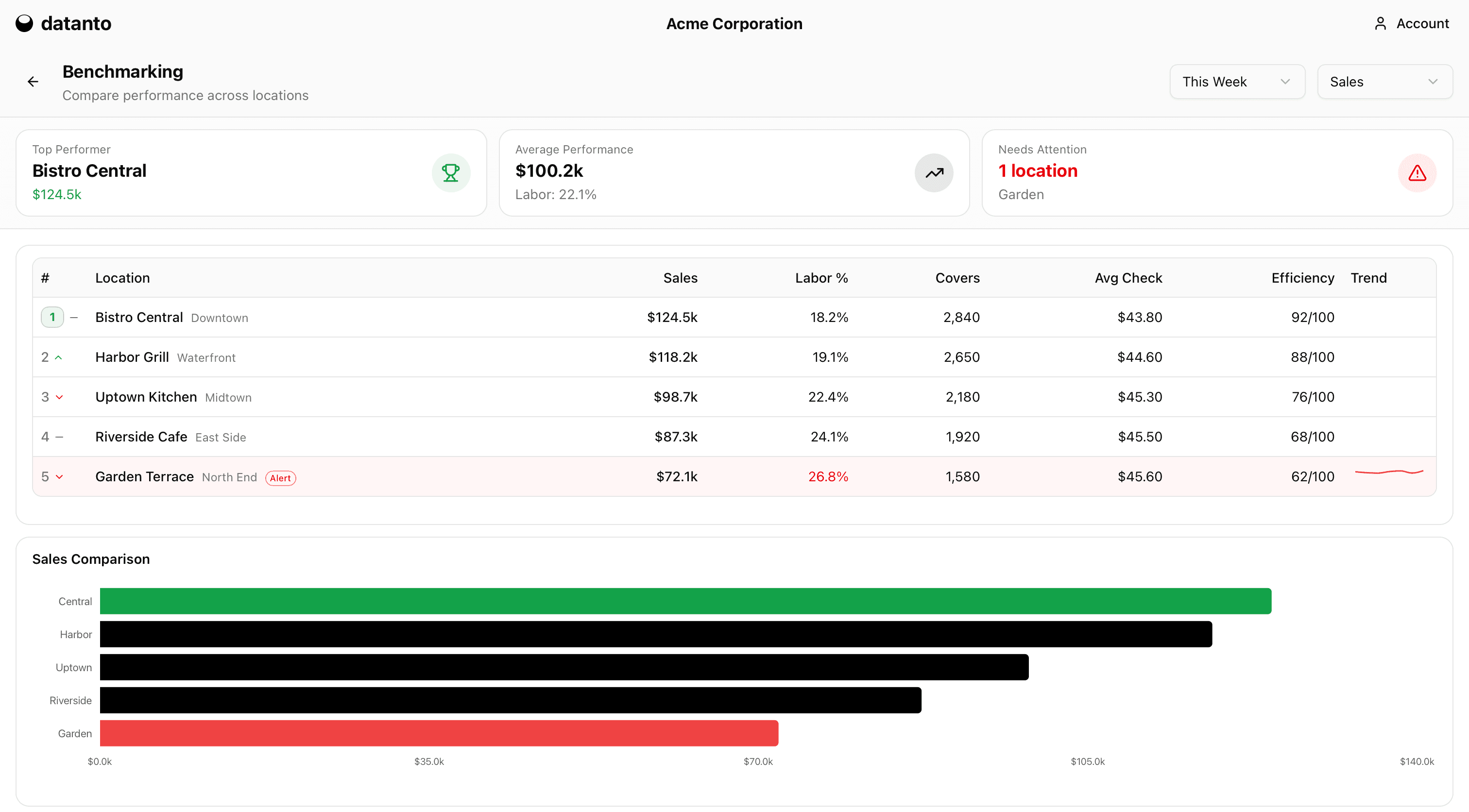
Task: Click the green Central sales bar
Action: [x=684, y=601]
